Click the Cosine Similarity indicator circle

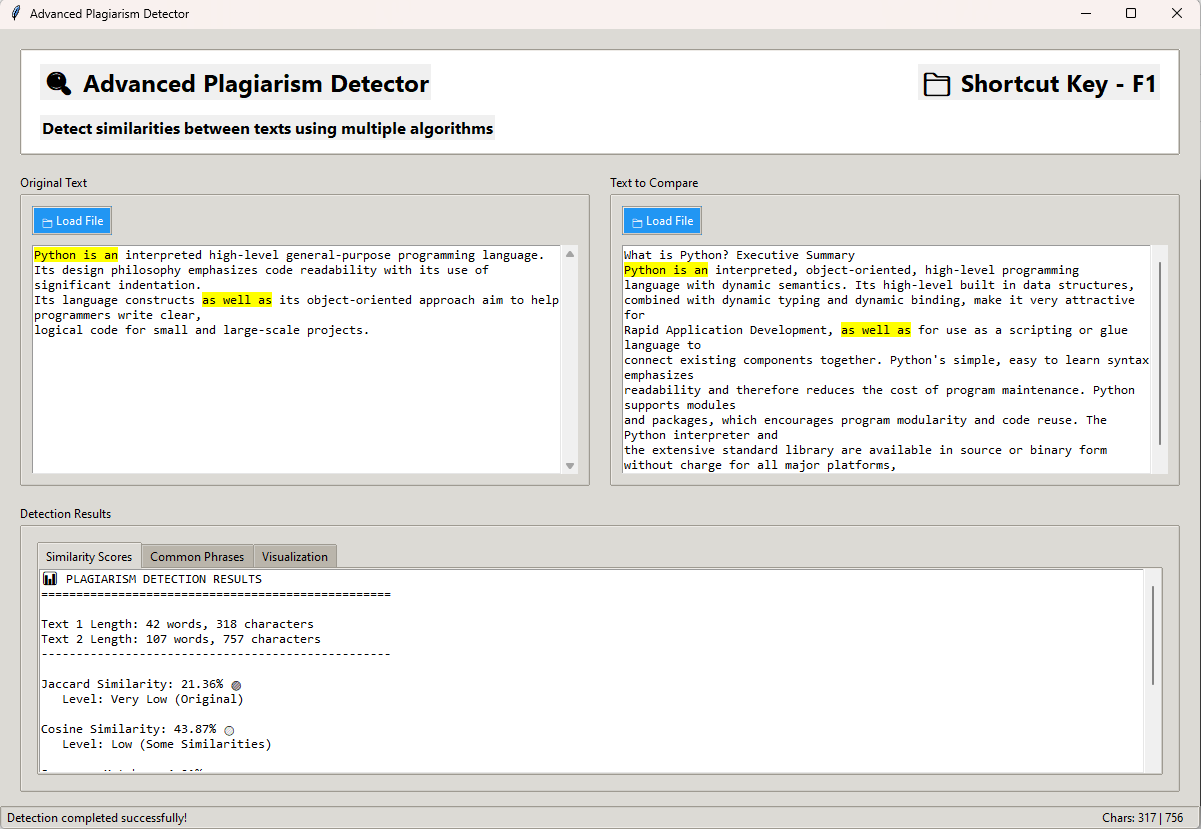[229, 730]
